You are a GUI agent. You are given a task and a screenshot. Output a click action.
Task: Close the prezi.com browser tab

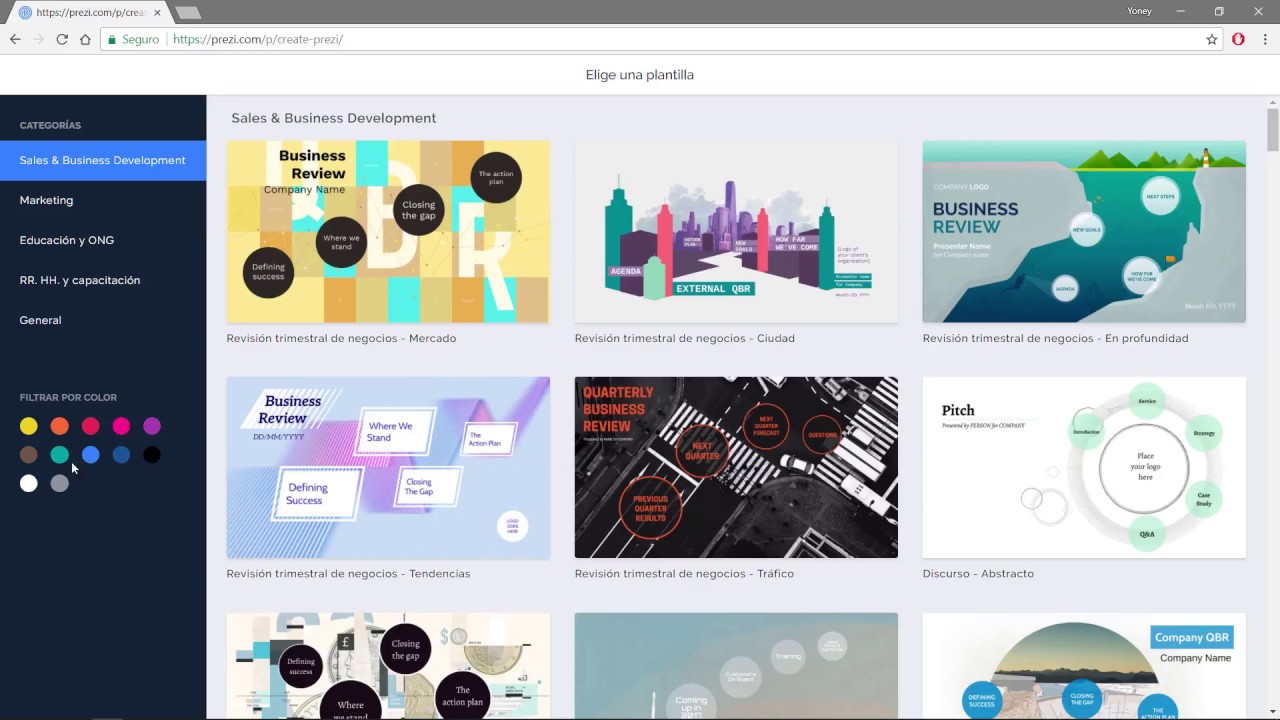pos(157,12)
